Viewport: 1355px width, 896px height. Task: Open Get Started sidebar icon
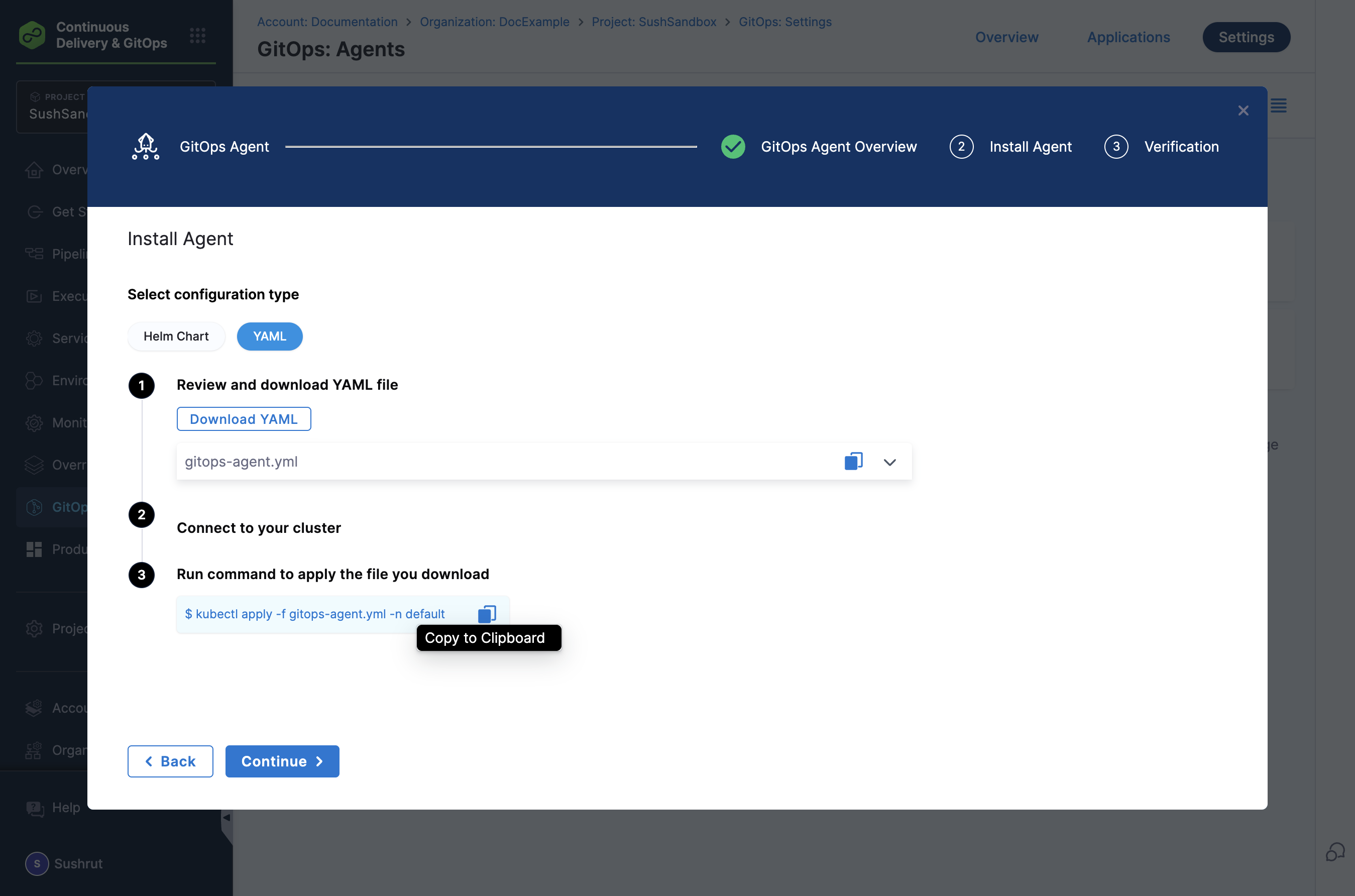coord(34,212)
